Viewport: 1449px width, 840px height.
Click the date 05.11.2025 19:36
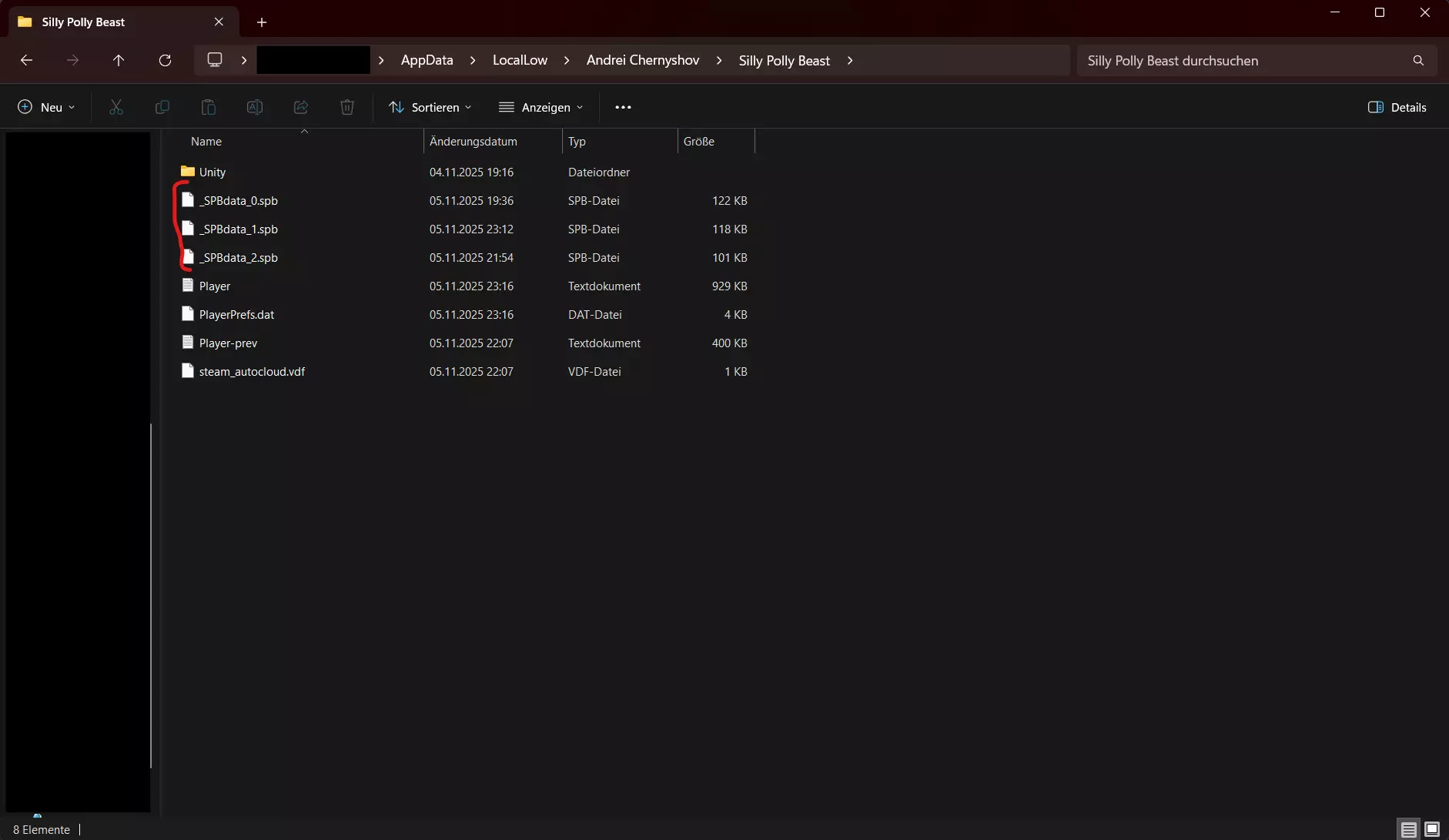point(471,200)
